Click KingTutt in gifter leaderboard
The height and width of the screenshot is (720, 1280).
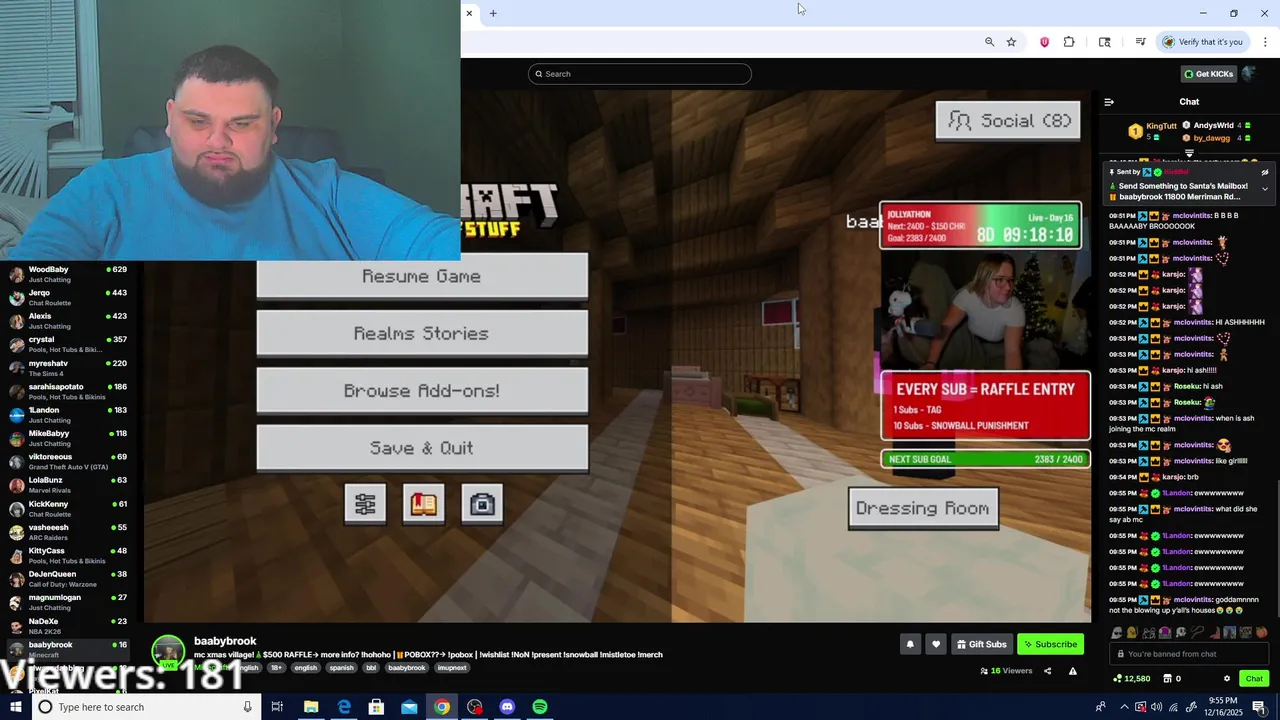tap(1161, 126)
